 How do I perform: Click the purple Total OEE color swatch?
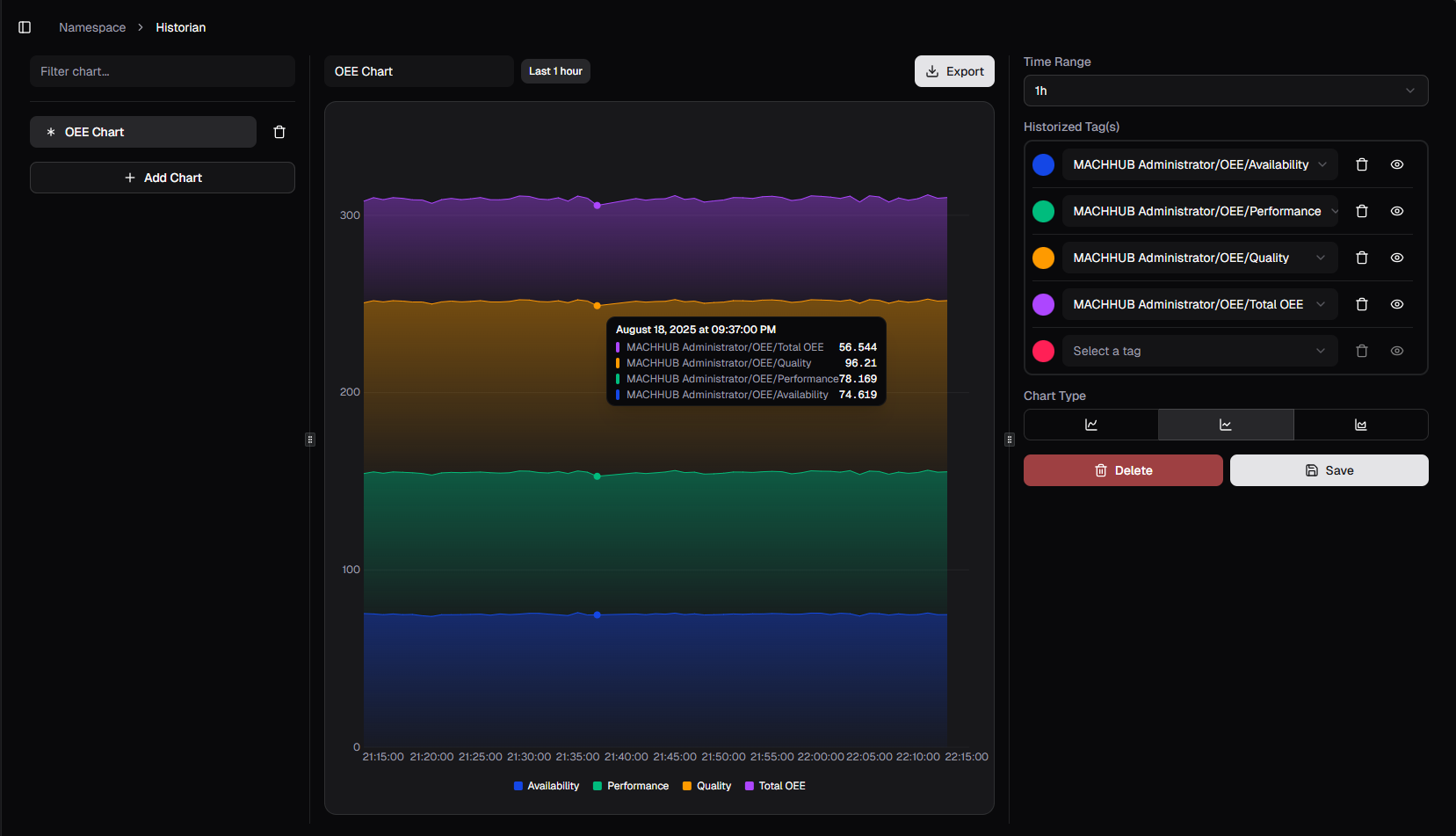pos(1043,304)
